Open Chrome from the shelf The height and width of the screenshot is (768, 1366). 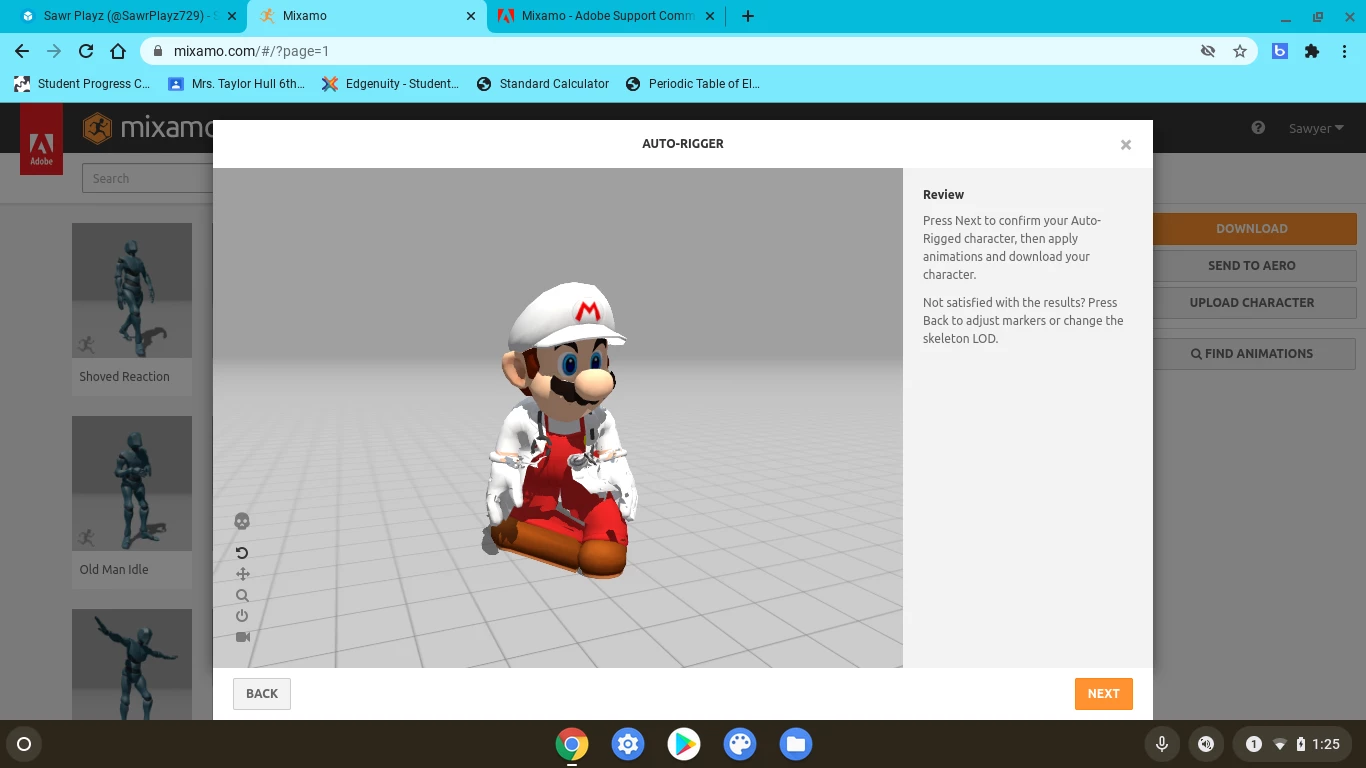pyautogui.click(x=572, y=744)
